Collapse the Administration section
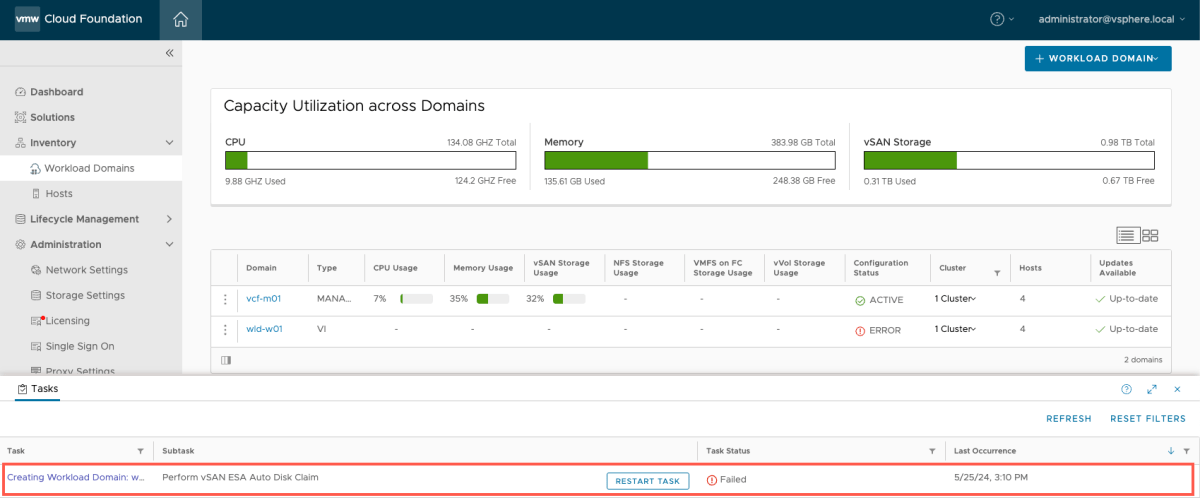Viewport: 1200px width, 498px height. pyautogui.click(x=169, y=245)
